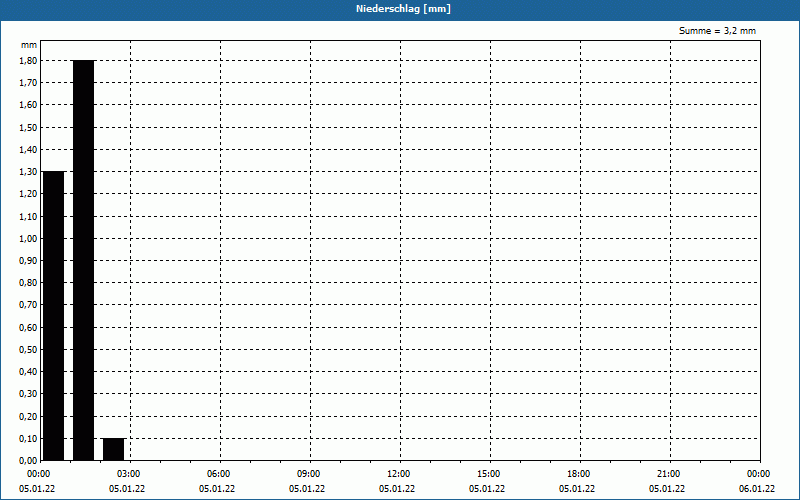Viewport: 800px width, 500px height.
Task: Click the 09:00 time axis label
Action: click(x=309, y=474)
